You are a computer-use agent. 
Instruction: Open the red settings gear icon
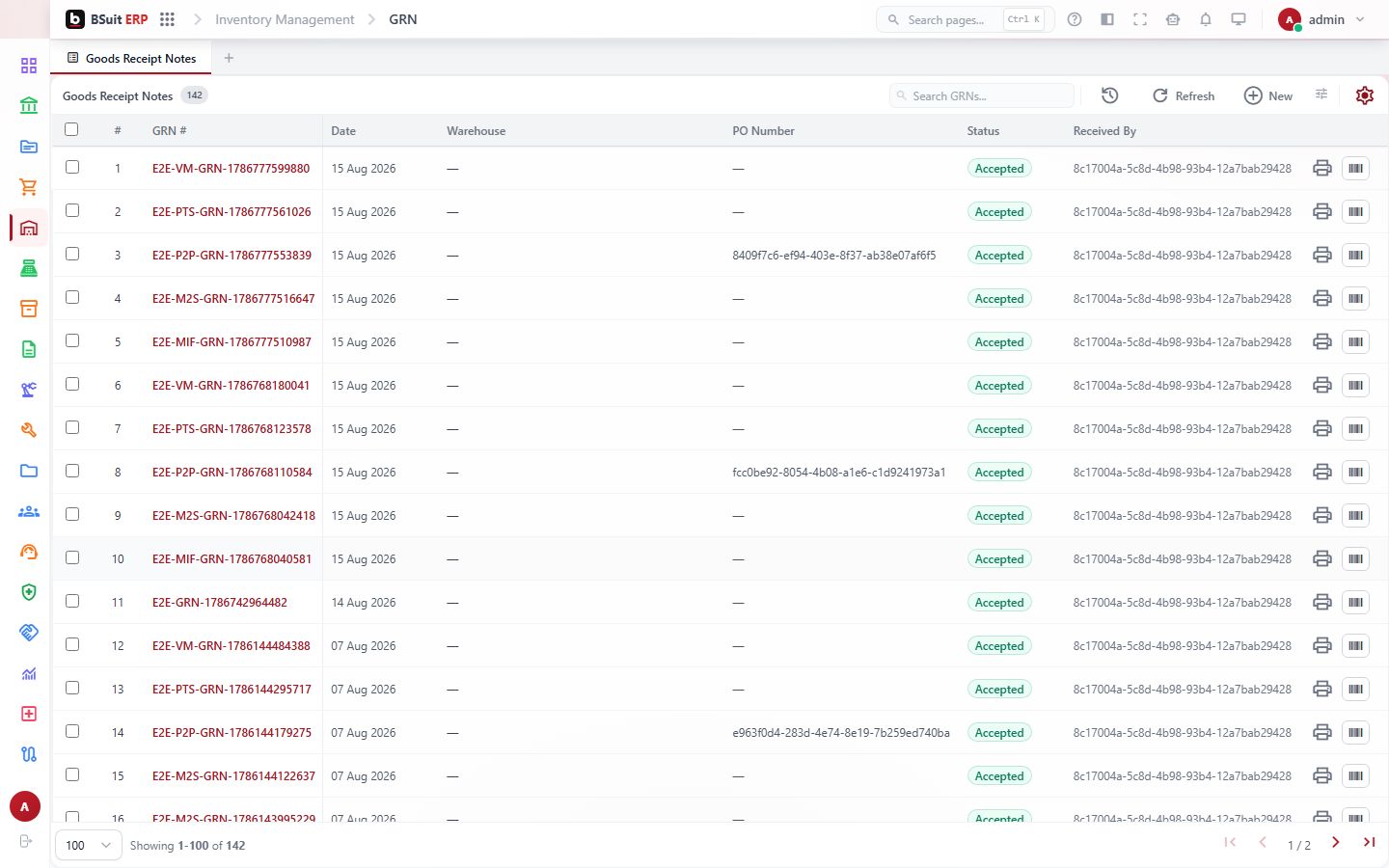(1364, 95)
